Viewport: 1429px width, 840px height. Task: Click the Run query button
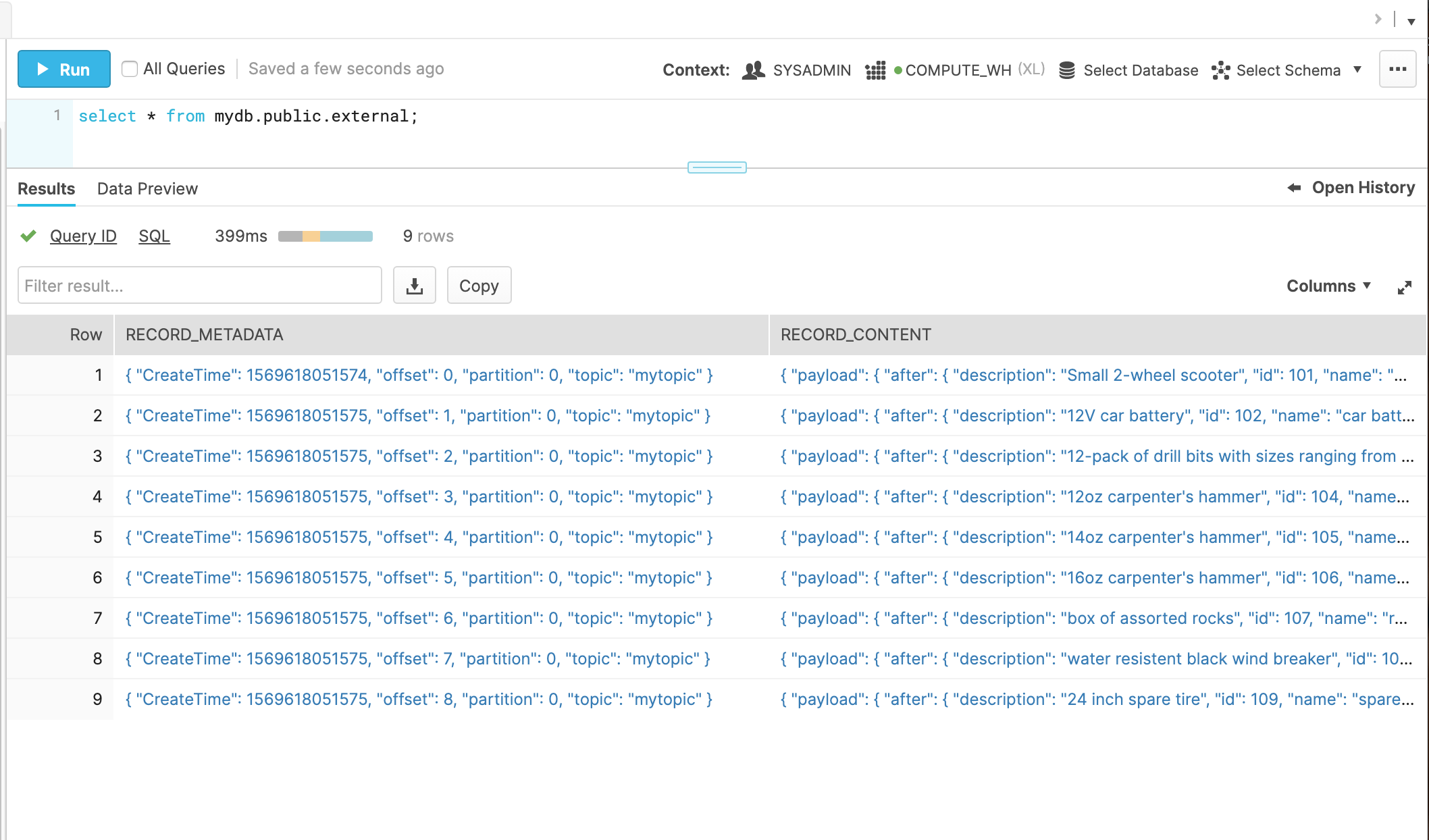(64, 69)
